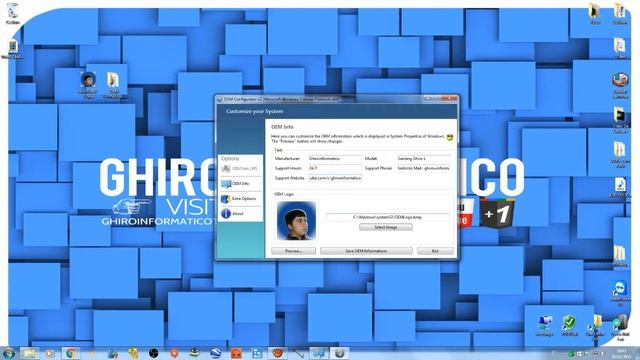Open the About section in sidebar

click(x=240, y=213)
